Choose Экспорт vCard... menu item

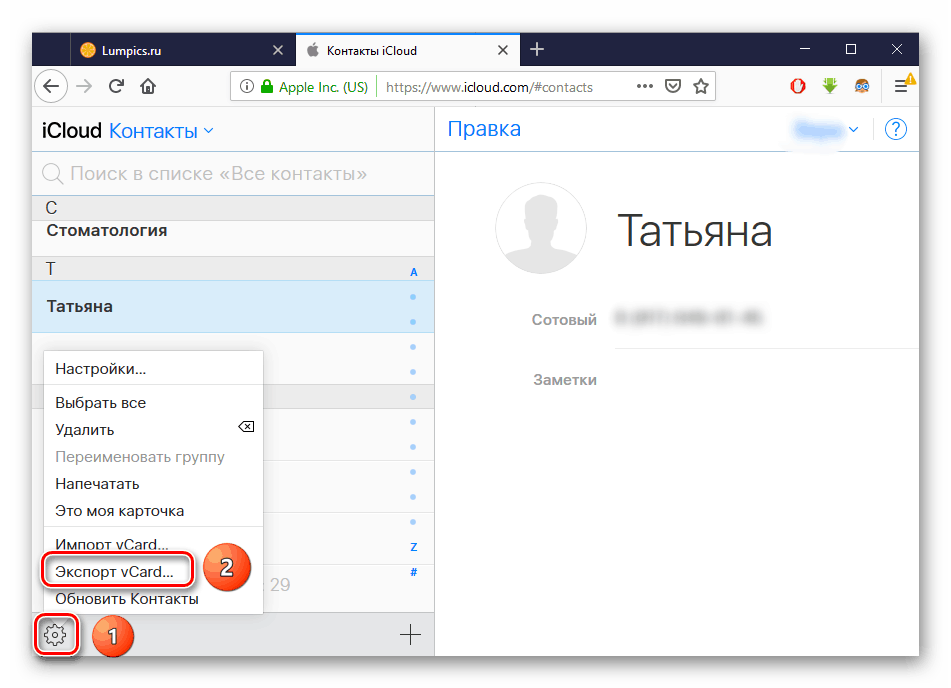point(114,572)
